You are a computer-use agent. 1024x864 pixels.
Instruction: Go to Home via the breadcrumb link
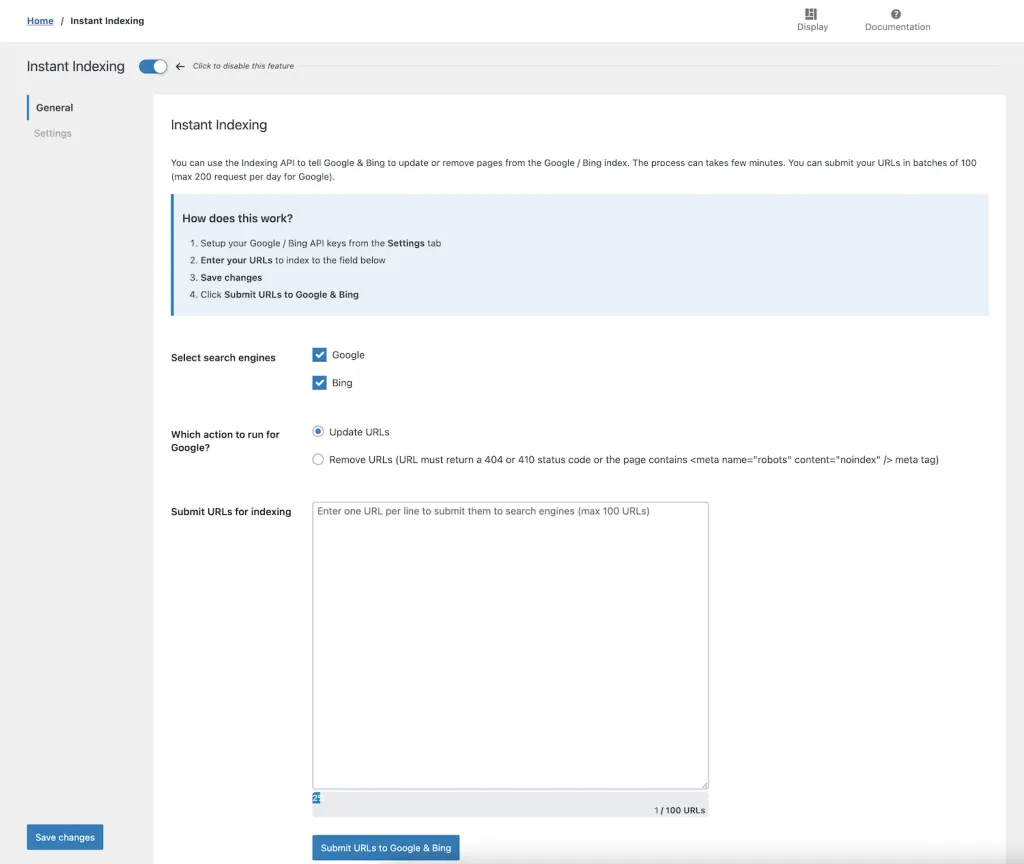click(x=40, y=21)
